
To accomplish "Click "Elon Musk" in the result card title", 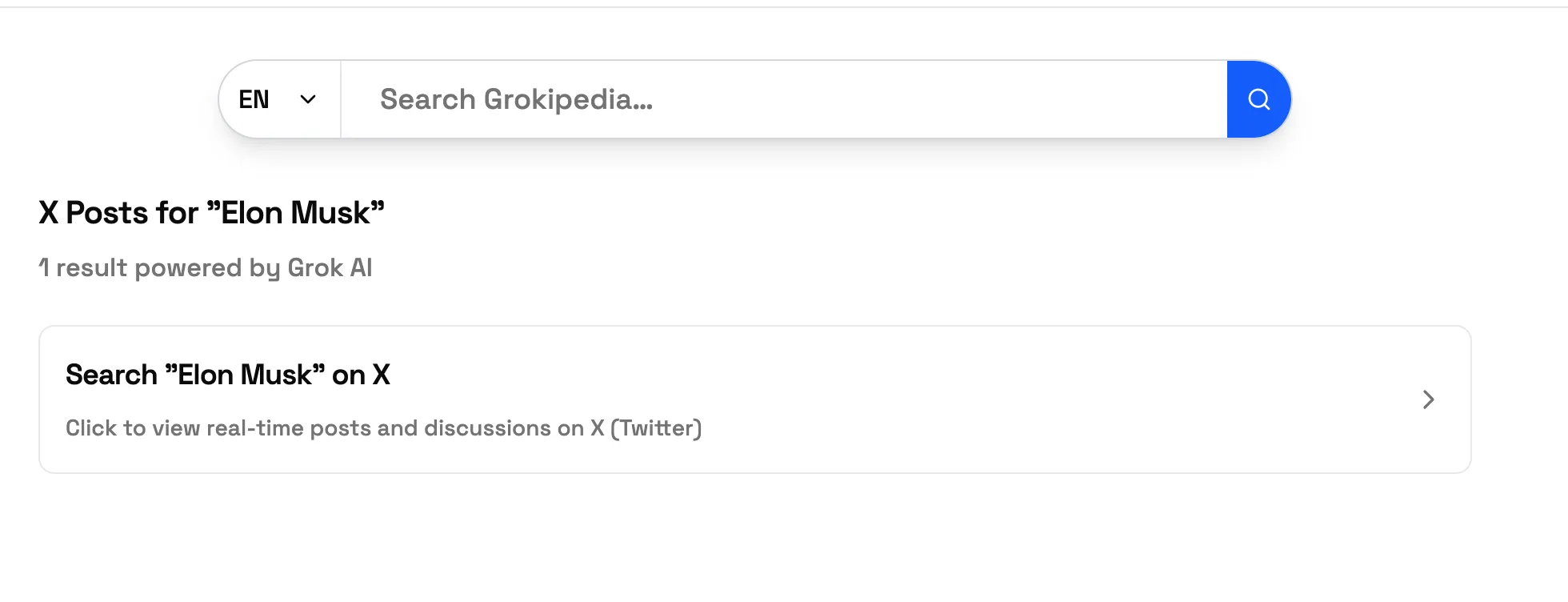I will [x=245, y=375].
